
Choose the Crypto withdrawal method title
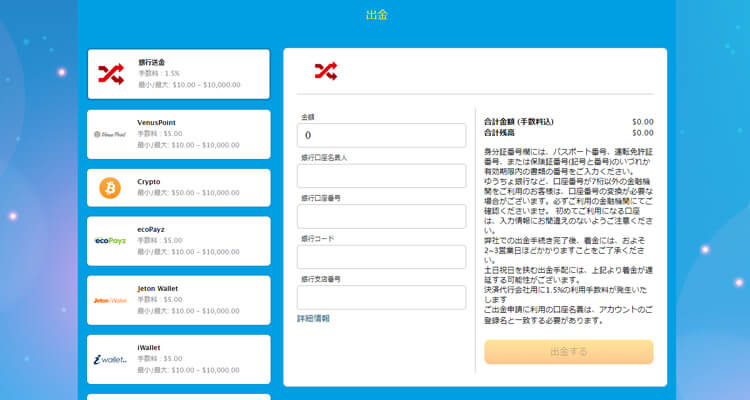coord(149,182)
